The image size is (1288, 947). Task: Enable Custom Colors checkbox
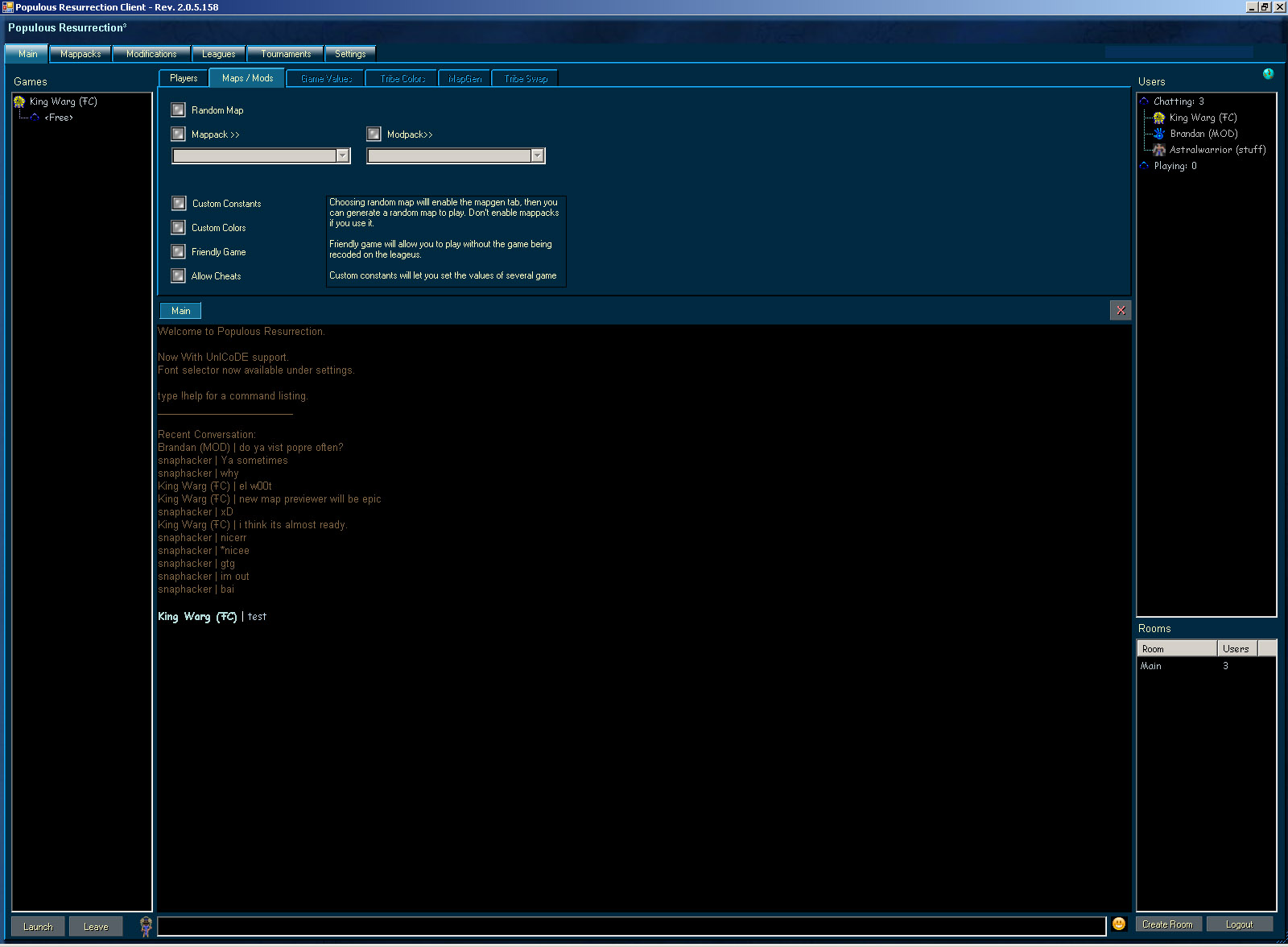click(x=178, y=227)
